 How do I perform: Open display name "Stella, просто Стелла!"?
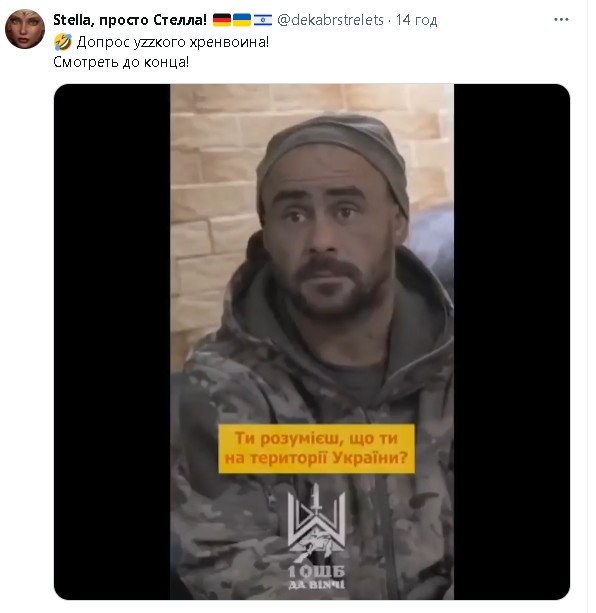coord(130,20)
